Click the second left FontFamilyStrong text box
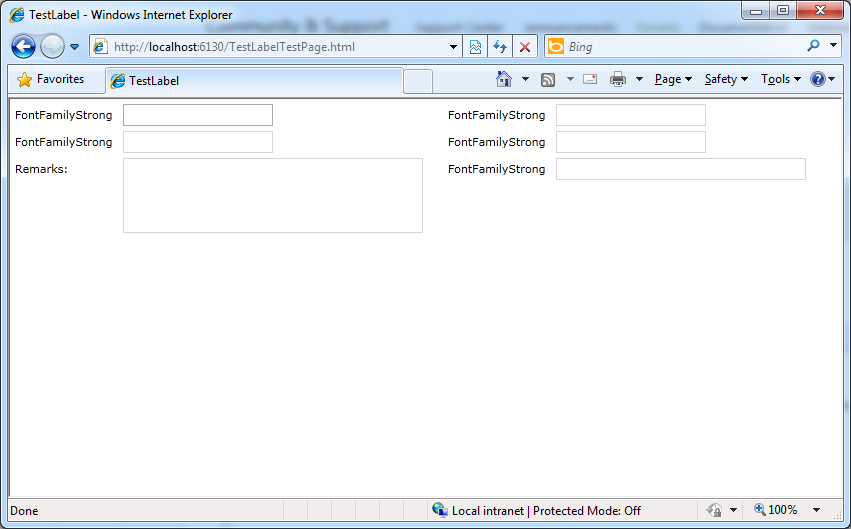Screen dimensions: 851x529 [x=198, y=142]
